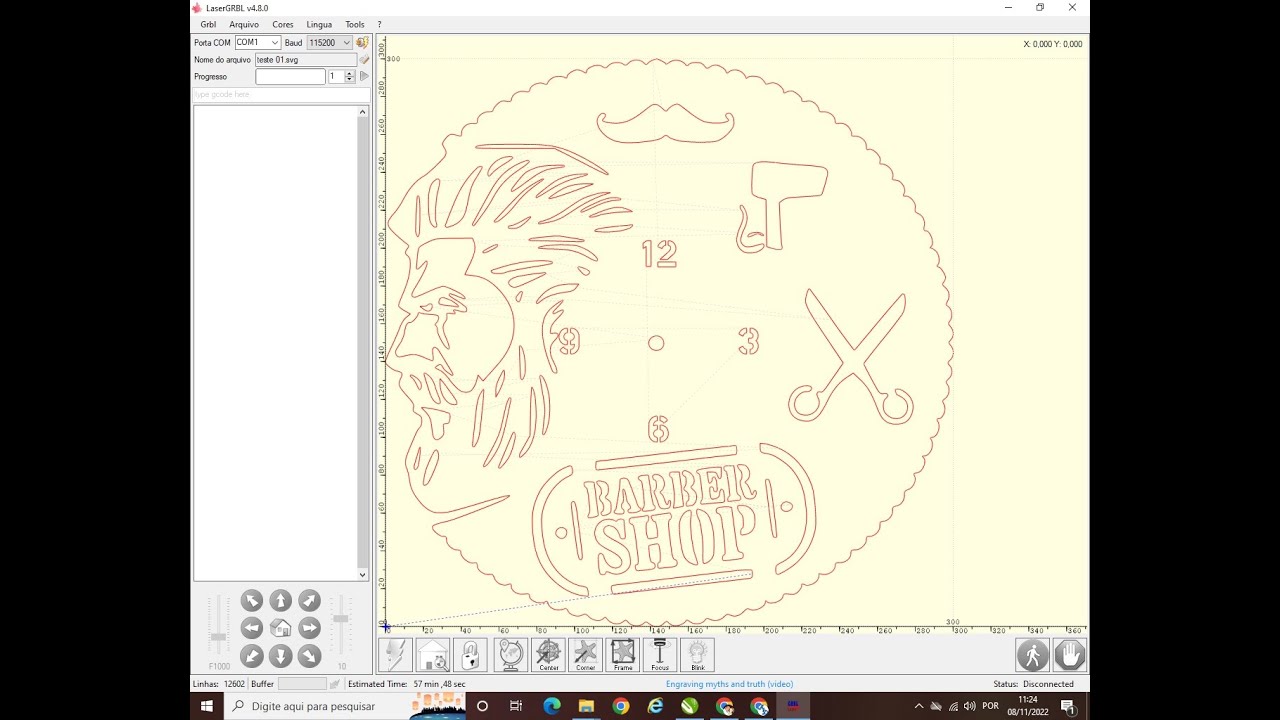Image resolution: width=1280 pixels, height=720 pixels.
Task: Open the Engraving myths and truth link
Action: [x=729, y=684]
